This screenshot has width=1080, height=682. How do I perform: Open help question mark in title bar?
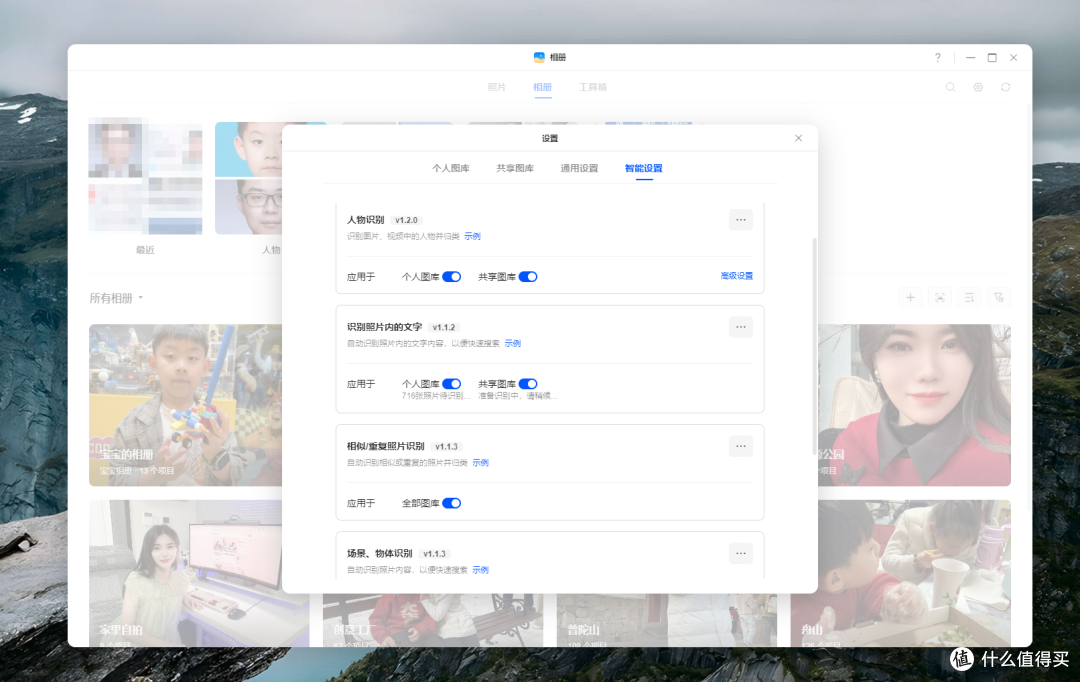[x=937, y=58]
